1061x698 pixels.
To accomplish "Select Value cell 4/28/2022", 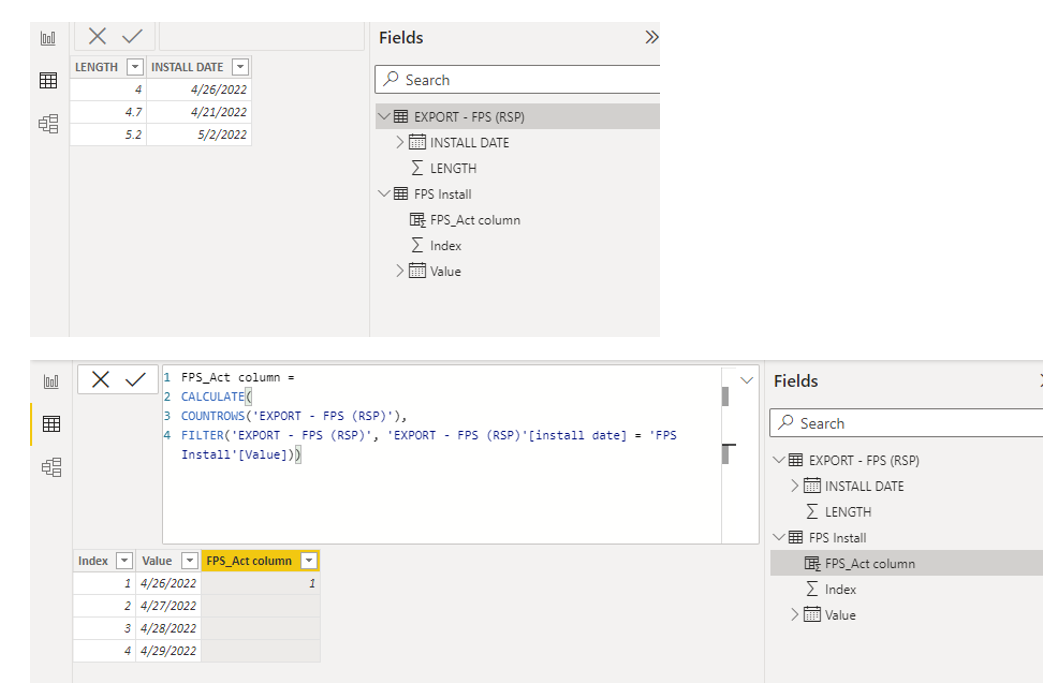I will (168, 628).
